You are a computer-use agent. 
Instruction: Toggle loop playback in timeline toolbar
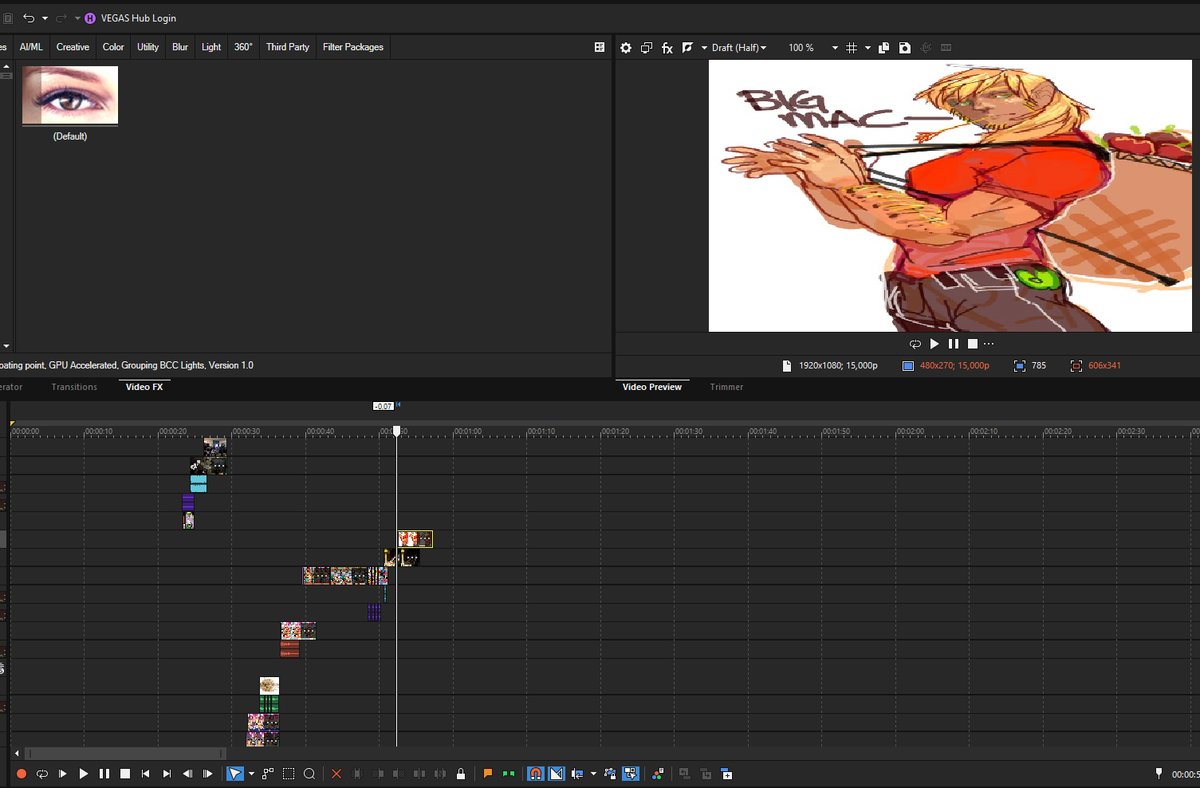pyautogui.click(x=42, y=774)
